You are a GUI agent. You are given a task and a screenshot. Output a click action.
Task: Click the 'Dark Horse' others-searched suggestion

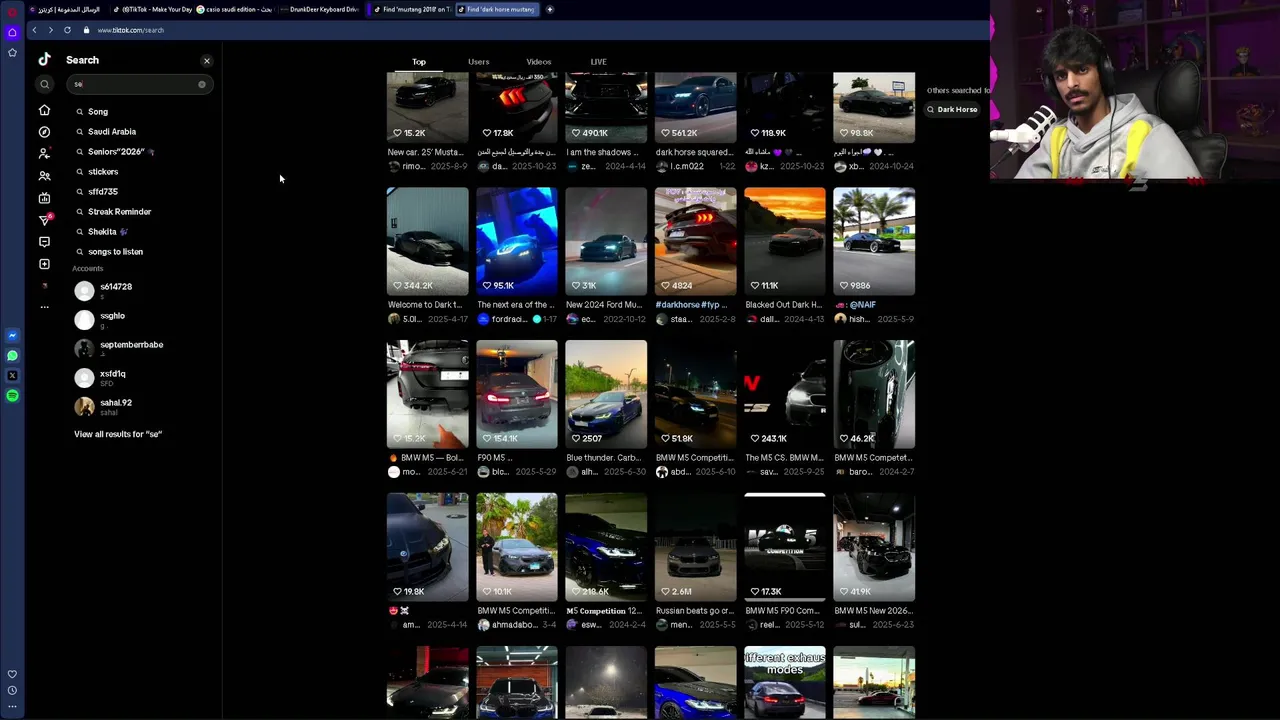[951, 109]
